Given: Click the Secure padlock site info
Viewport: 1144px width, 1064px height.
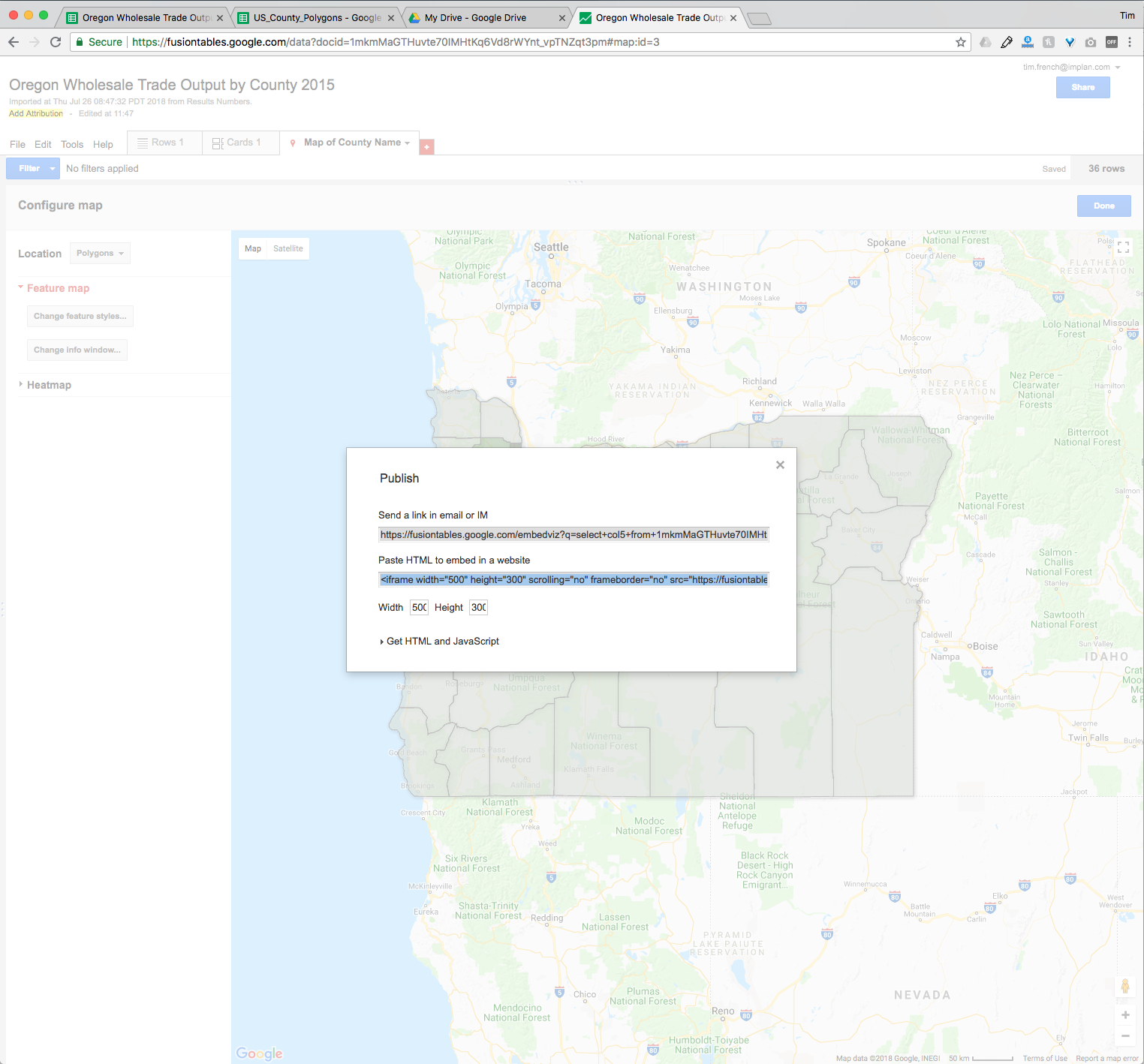Looking at the screenshot, I should click(99, 42).
